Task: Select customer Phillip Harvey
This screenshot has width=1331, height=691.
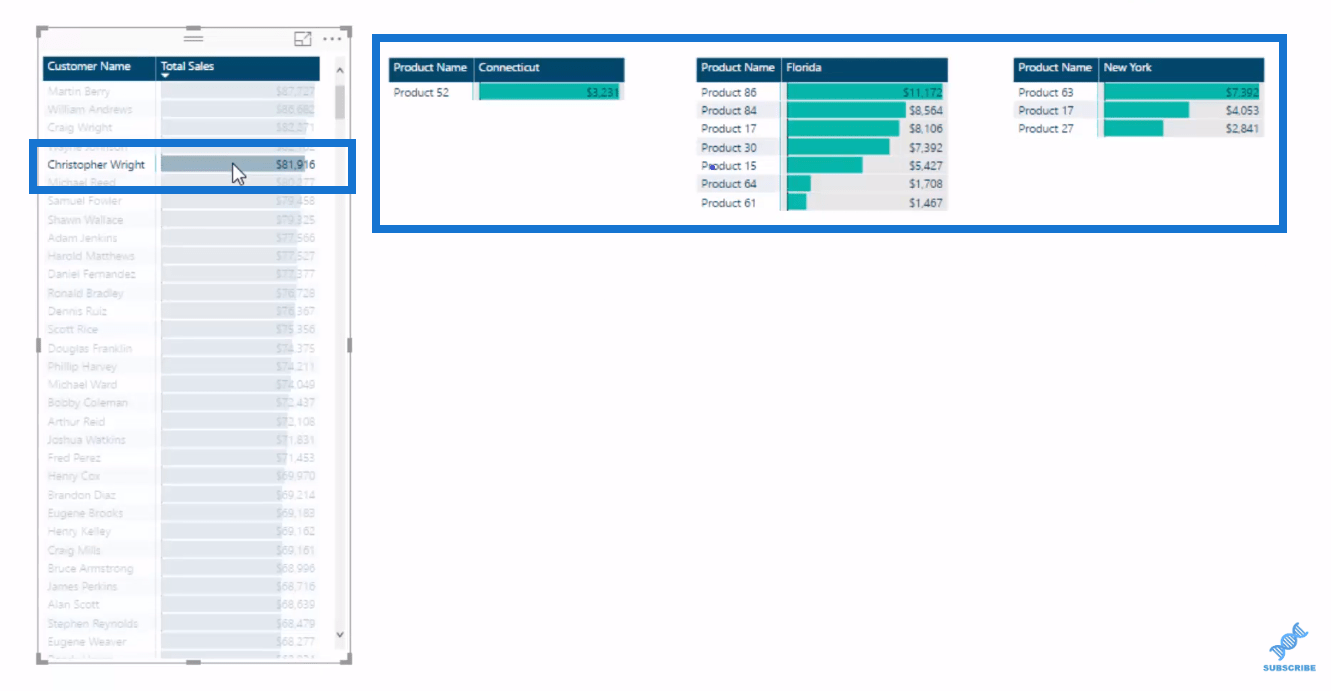Action: pyautogui.click(x=82, y=366)
